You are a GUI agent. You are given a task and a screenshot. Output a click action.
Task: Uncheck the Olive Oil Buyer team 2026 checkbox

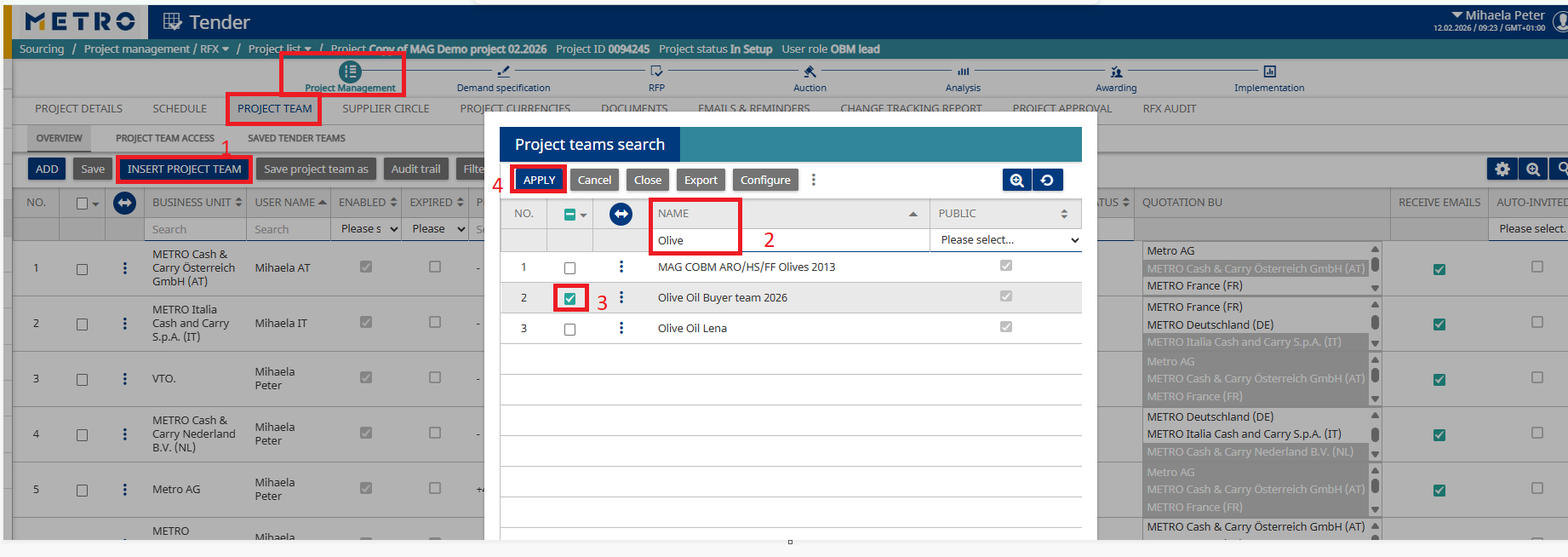[569, 299]
